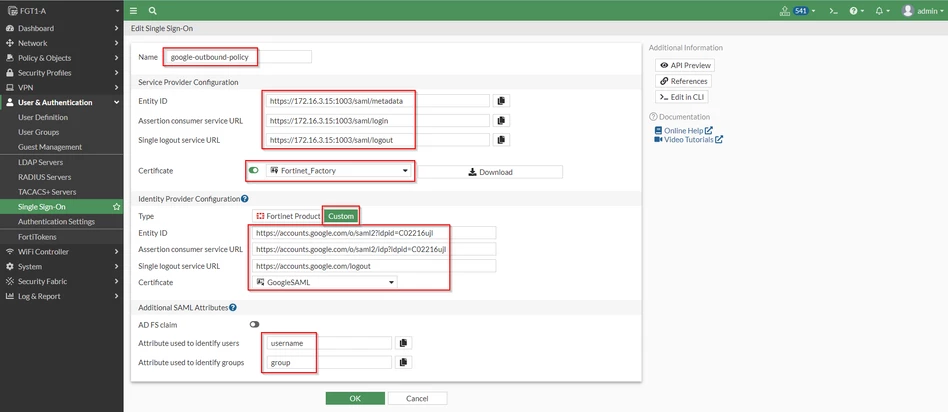Click the SP Entity ID URL field
948x412 pixels.
click(378, 100)
